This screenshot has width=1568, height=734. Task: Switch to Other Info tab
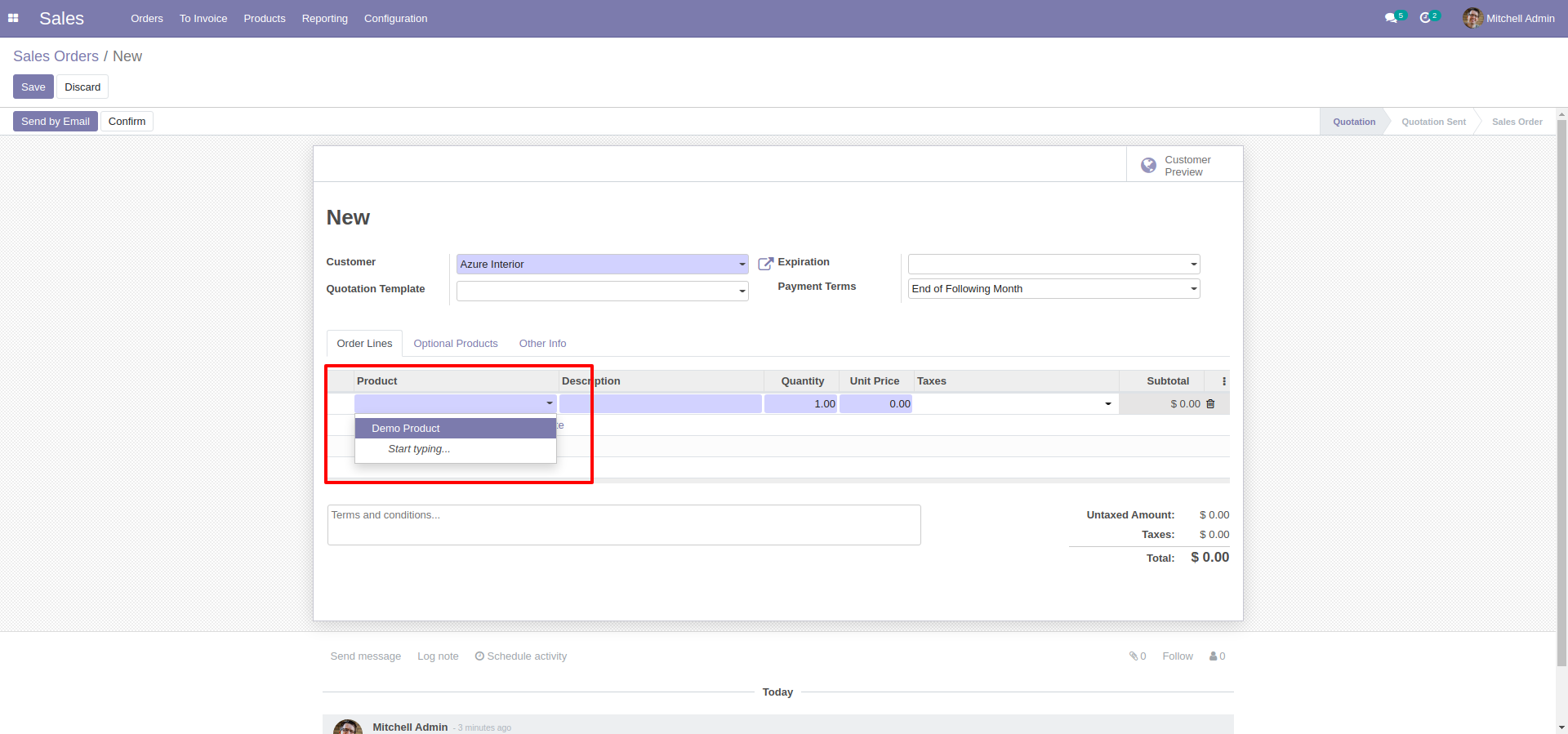542,344
